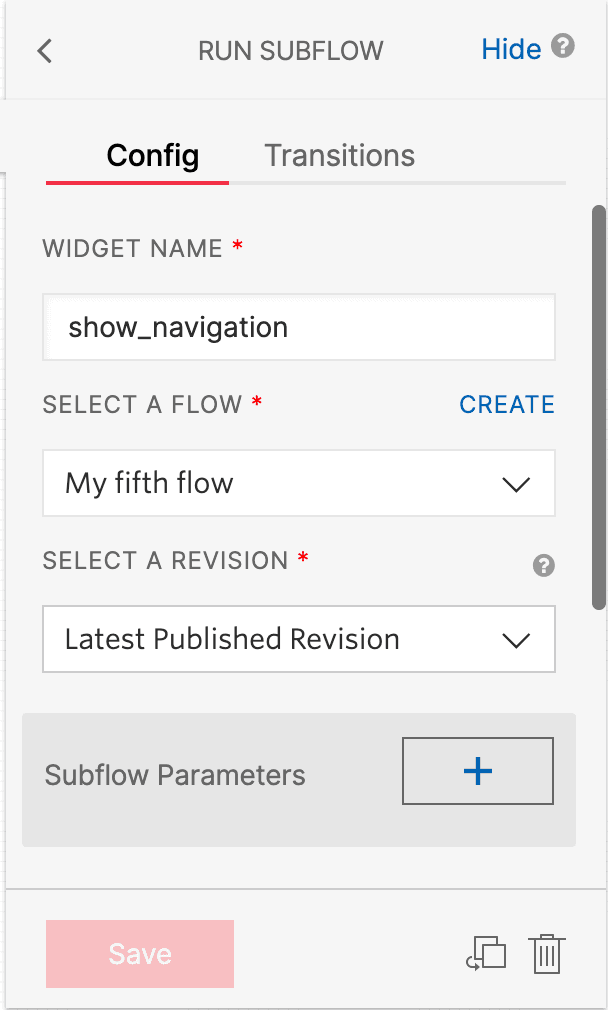Viewport: 608px width, 1010px height.
Task: Click the Subflow Parameters section header
Action: [x=174, y=775]
